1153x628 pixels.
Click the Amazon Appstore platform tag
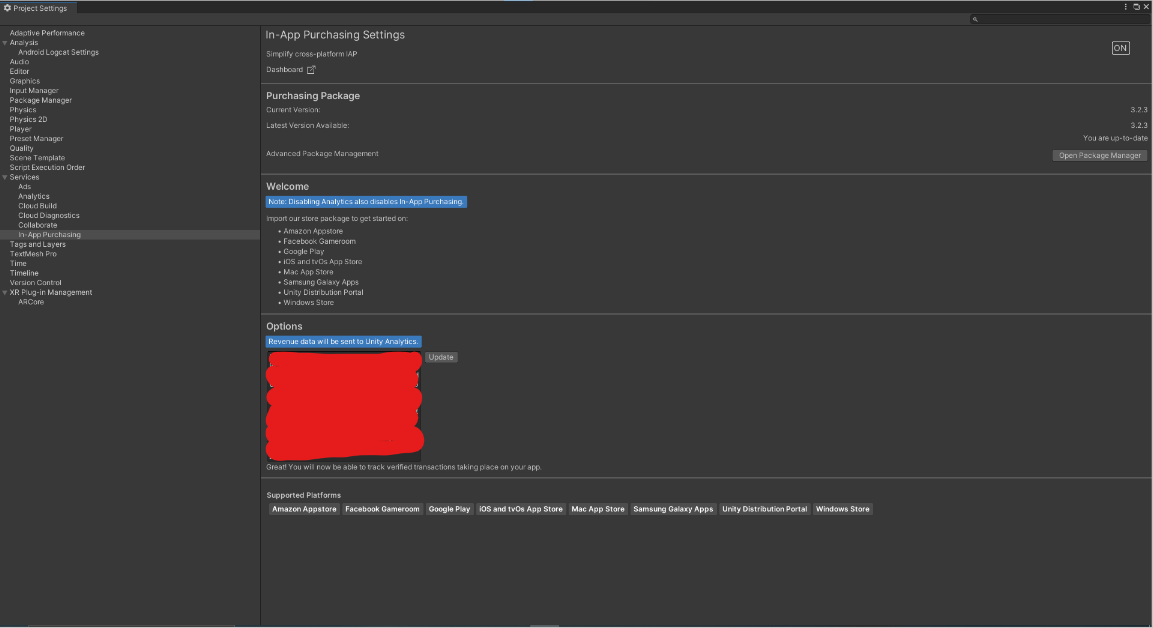click(304, 509)
